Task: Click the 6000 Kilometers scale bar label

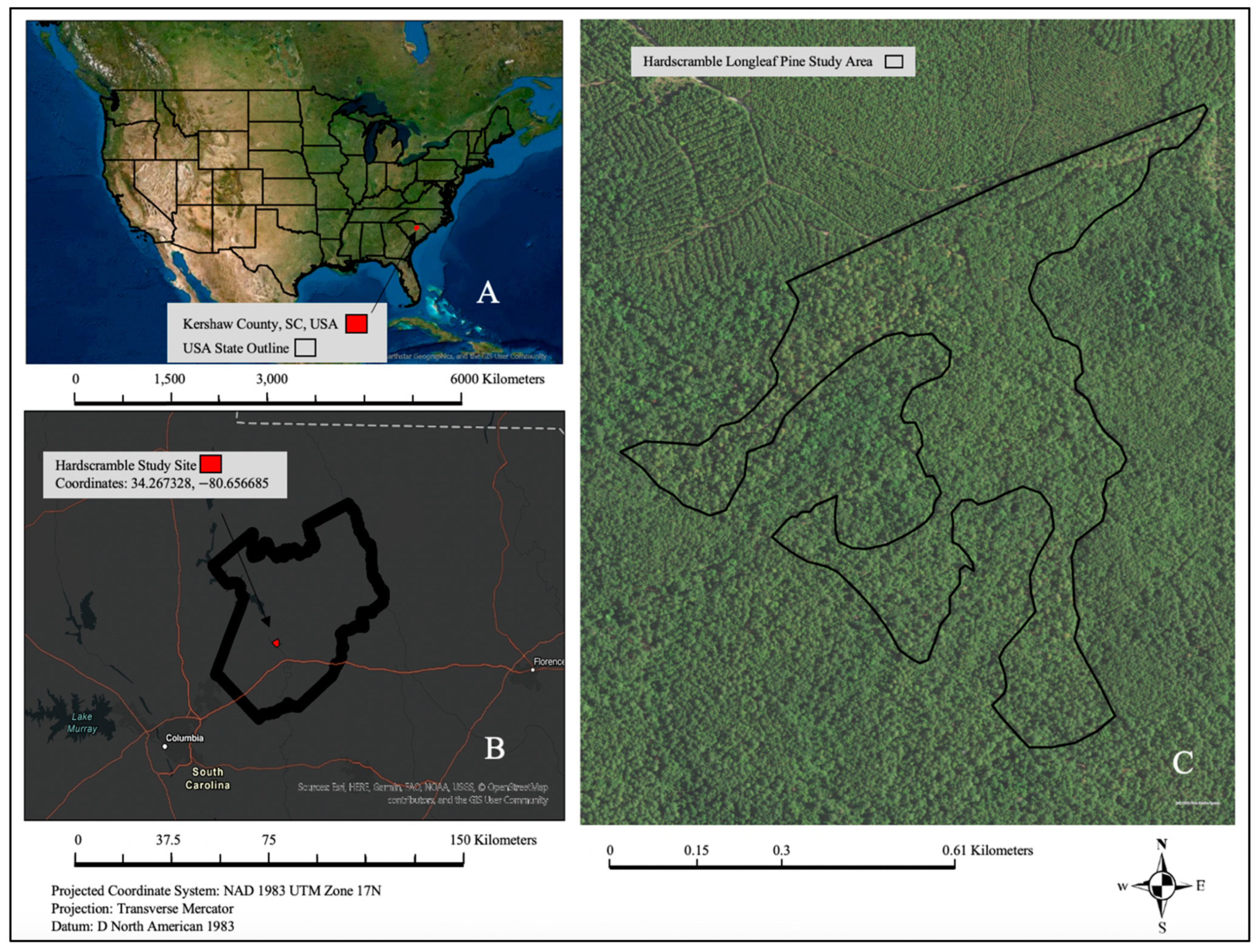Action: point(497,379)
